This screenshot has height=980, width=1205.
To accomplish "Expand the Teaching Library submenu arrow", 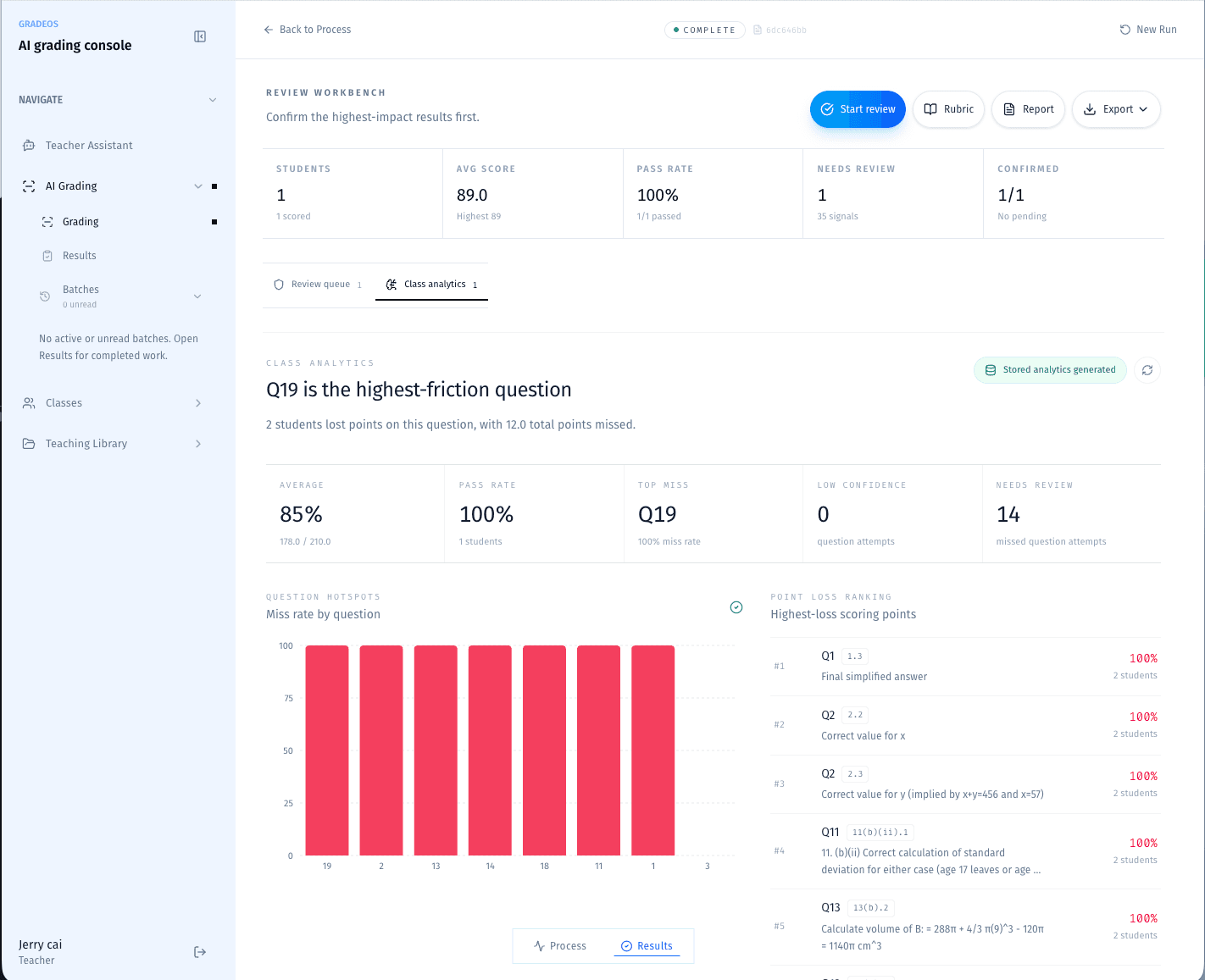I will (198, 444).
